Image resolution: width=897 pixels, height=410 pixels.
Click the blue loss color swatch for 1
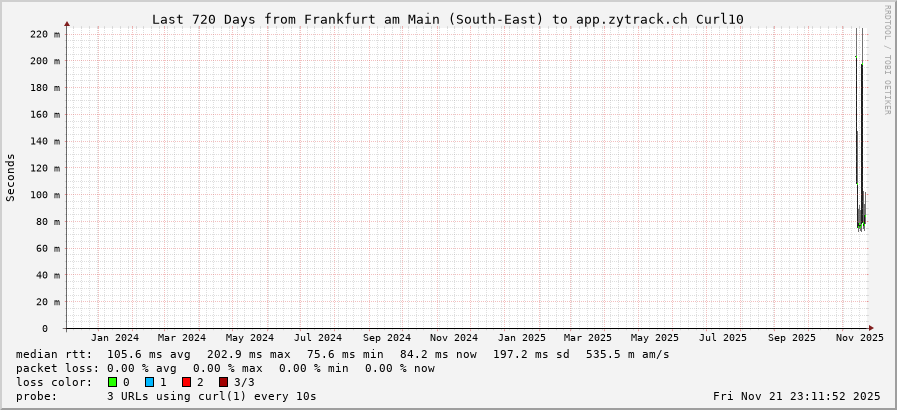(149, 382)
